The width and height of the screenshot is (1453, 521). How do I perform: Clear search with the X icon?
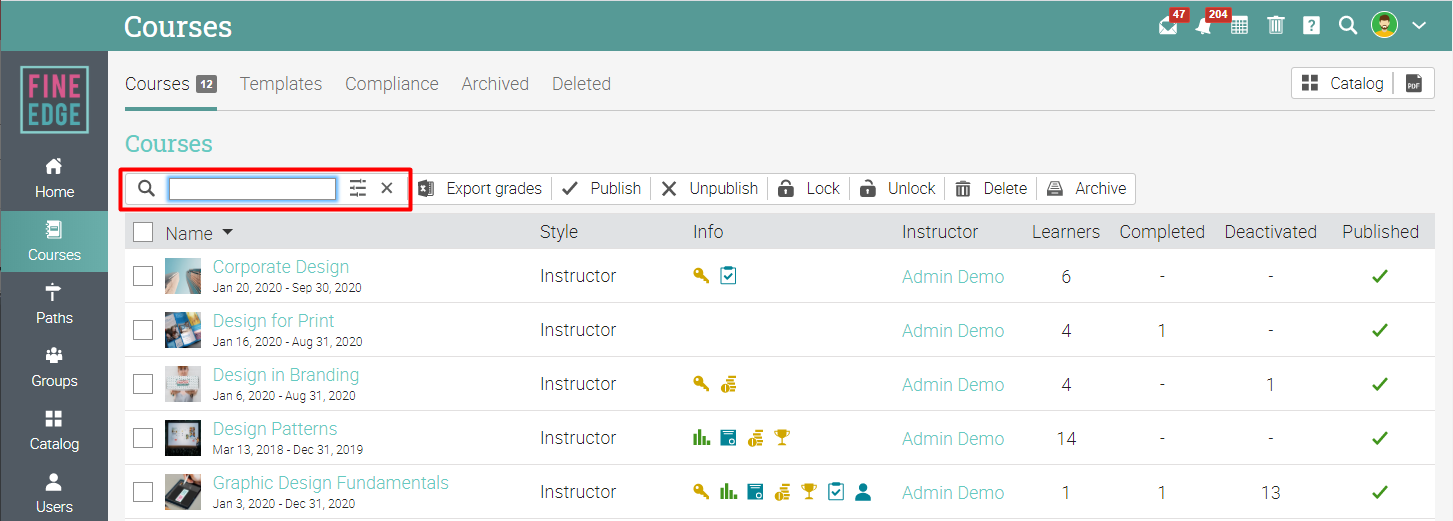[x=387, y=188]
